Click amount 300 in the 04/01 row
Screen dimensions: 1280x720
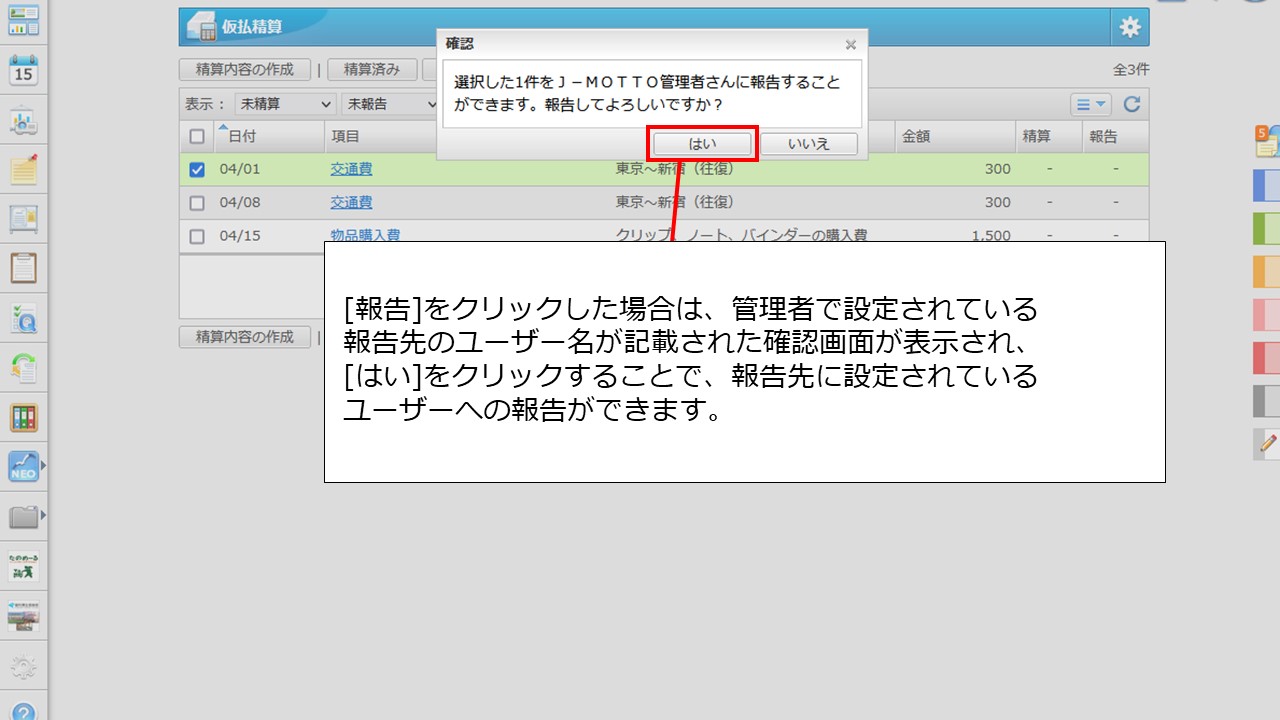(x=997, y=170)
